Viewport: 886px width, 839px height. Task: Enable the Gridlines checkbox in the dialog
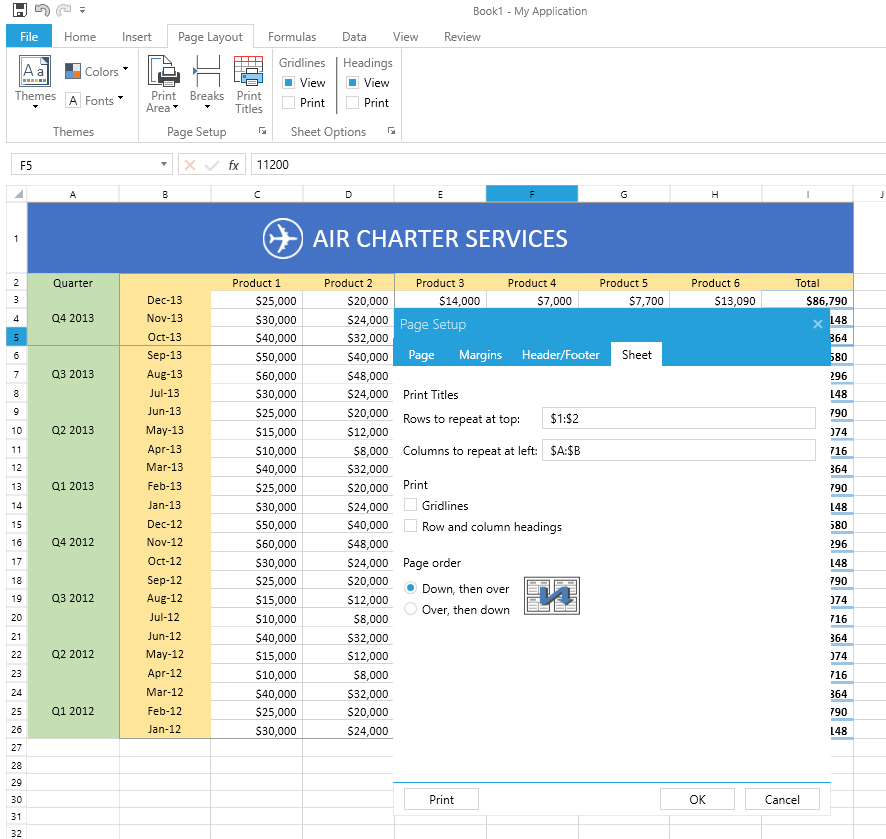point(410,506)
